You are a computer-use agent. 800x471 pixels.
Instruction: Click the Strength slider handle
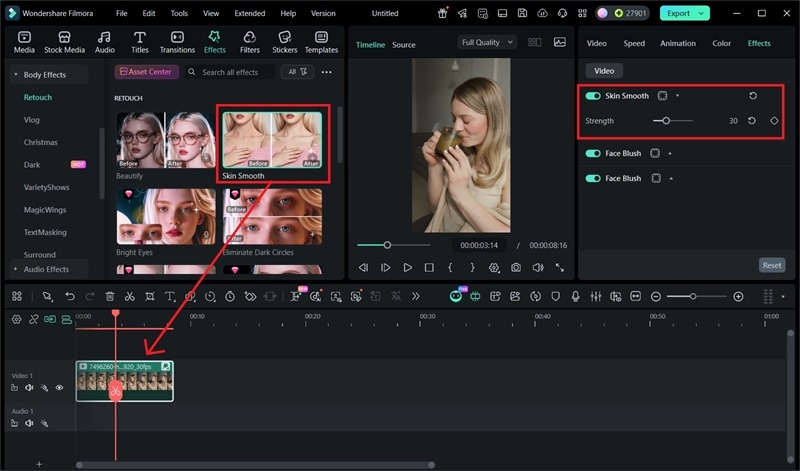[x=666, y=121]
